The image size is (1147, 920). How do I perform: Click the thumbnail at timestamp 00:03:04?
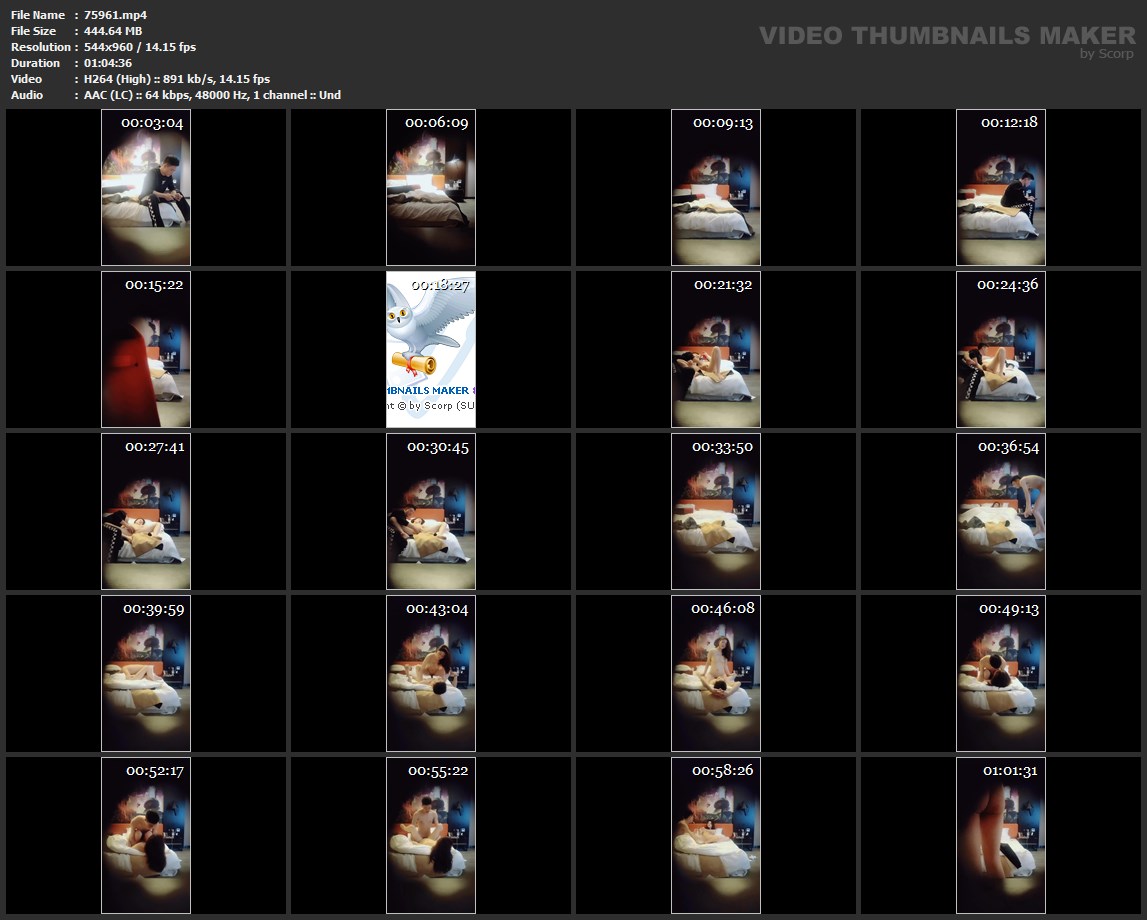pos(146,188)
